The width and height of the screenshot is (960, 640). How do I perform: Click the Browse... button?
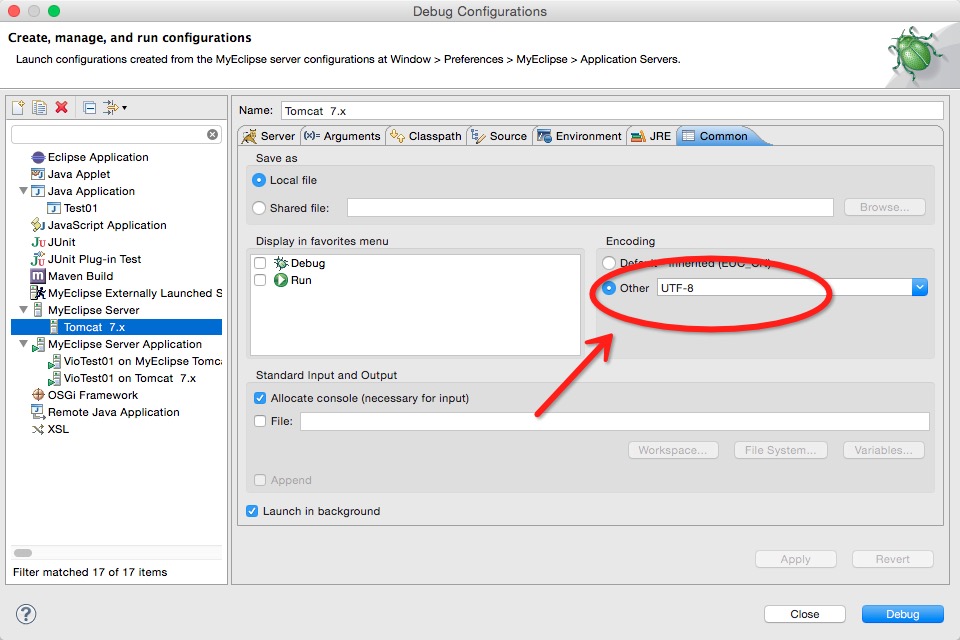[x=885, y=207]
